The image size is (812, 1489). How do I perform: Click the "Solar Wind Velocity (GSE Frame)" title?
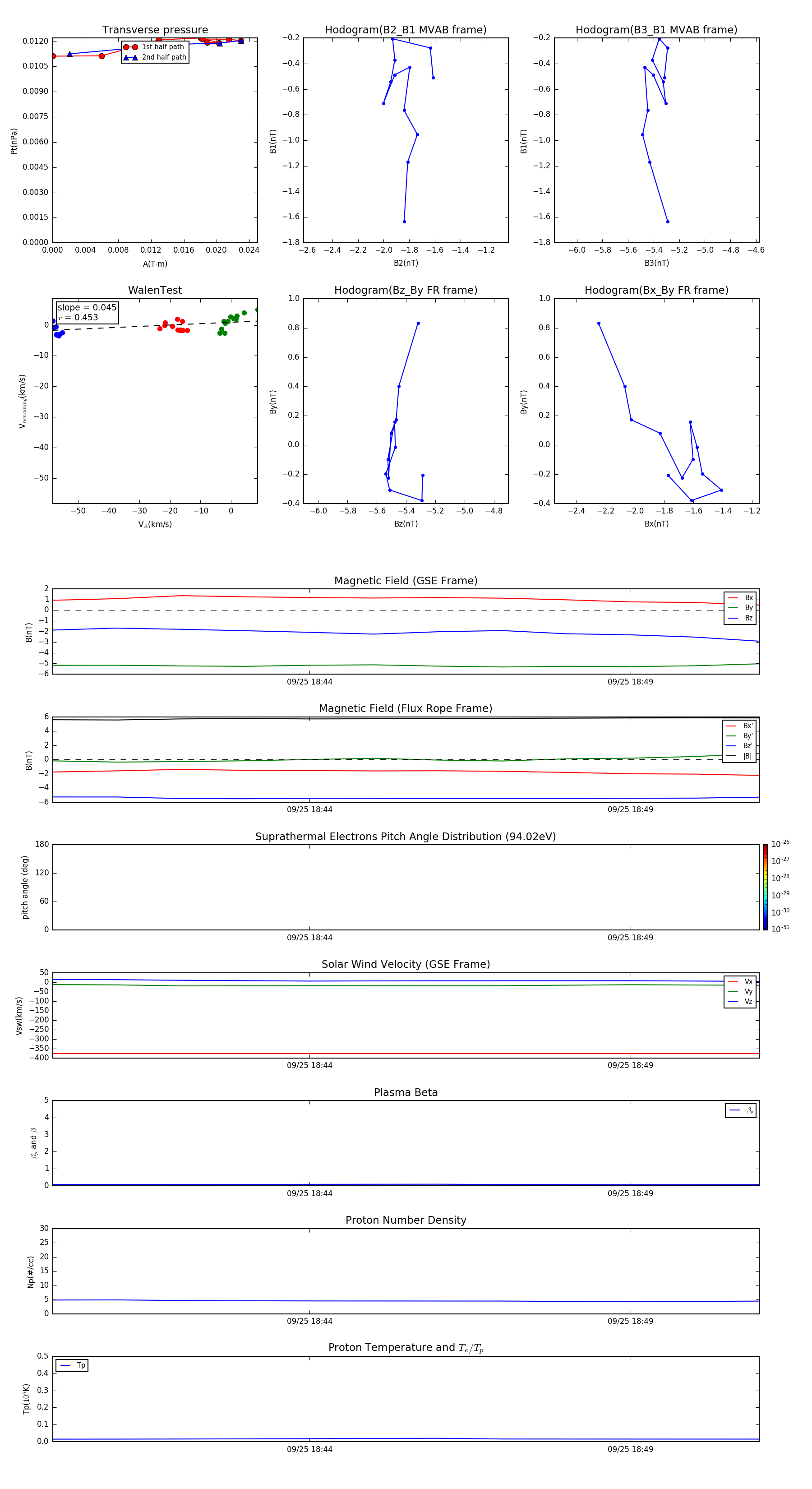pos(406,965)
